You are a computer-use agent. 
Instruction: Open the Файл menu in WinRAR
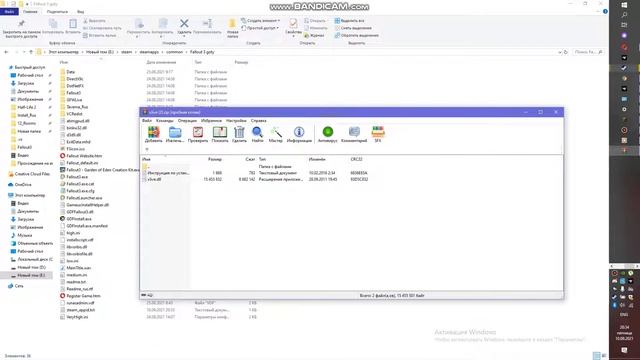[x=147, y=121]
